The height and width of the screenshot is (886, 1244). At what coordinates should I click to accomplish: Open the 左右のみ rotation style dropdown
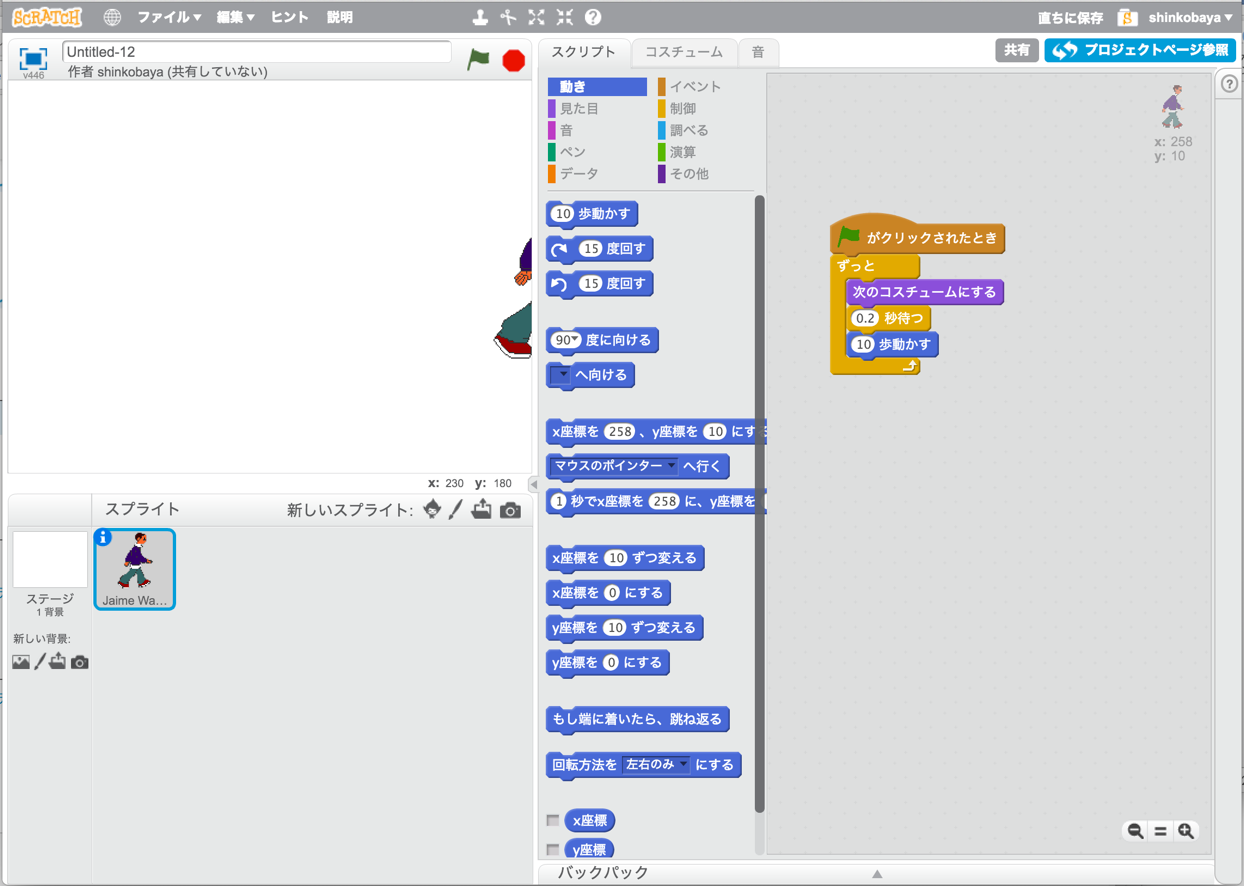pos(684,765)
